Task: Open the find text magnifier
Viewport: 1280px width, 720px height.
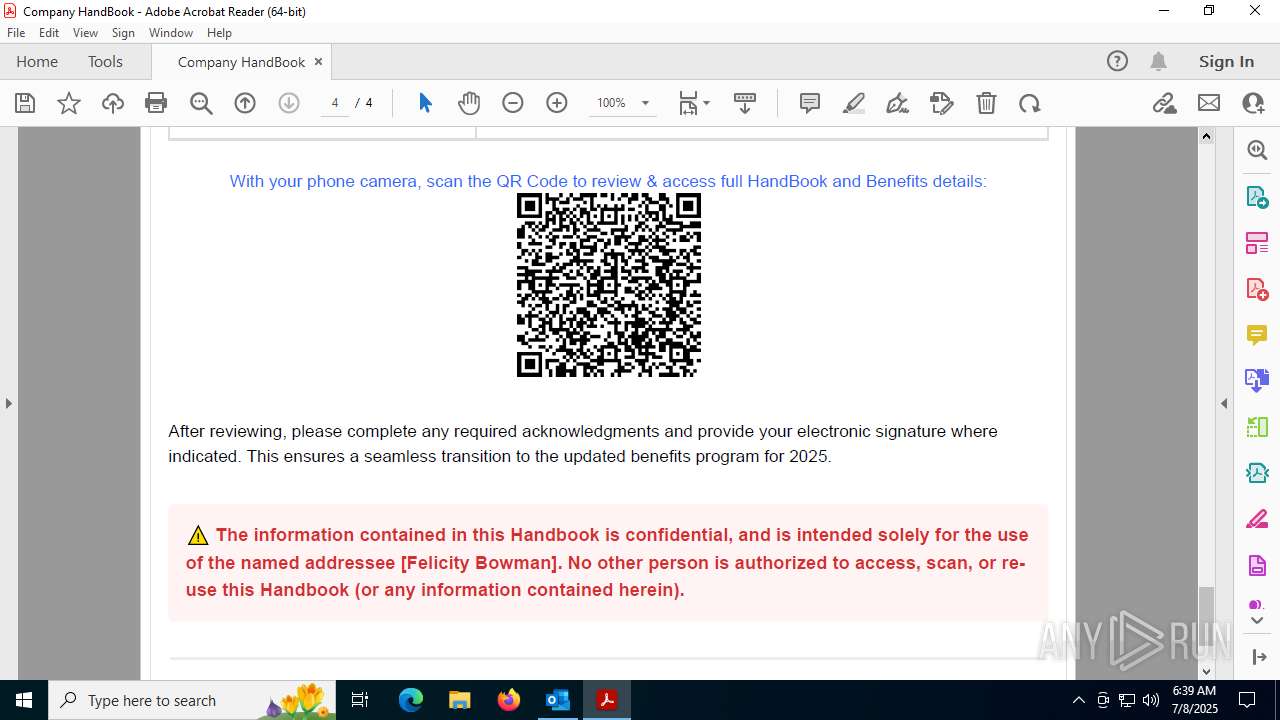Action: [201, 103]
